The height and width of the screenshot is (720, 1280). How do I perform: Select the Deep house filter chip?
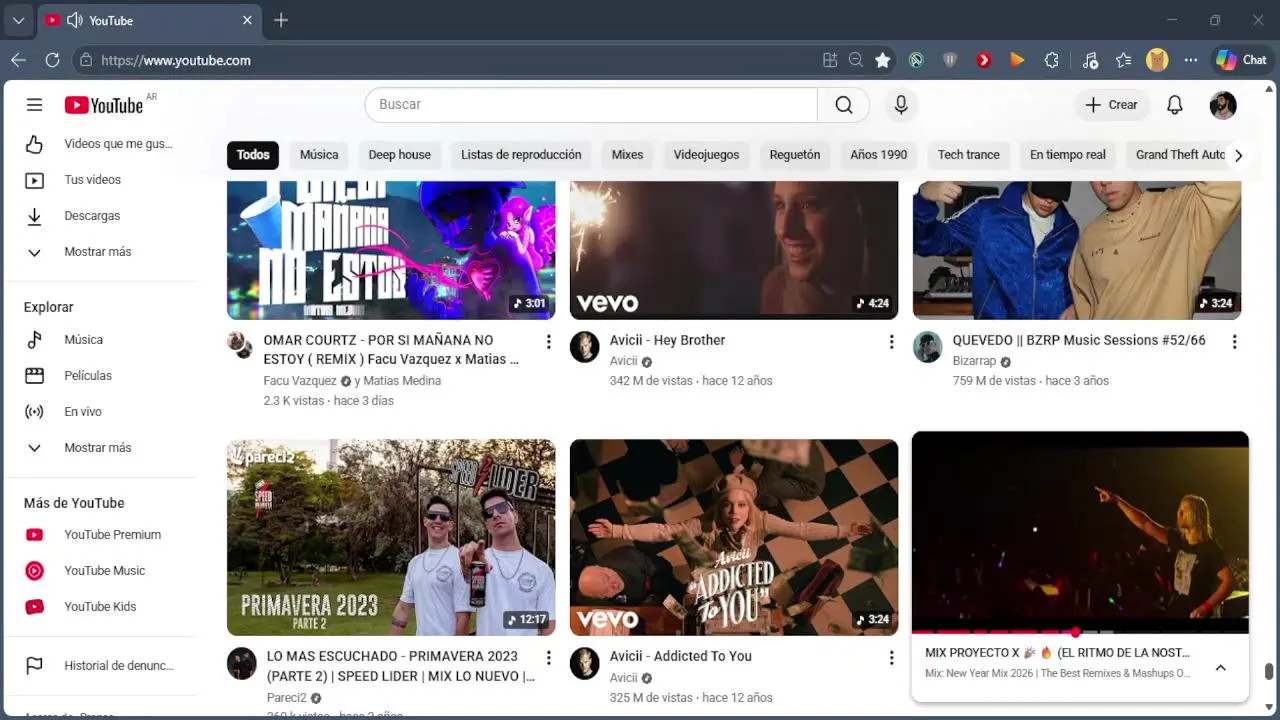pyautogui.click(x=399, y=155)
